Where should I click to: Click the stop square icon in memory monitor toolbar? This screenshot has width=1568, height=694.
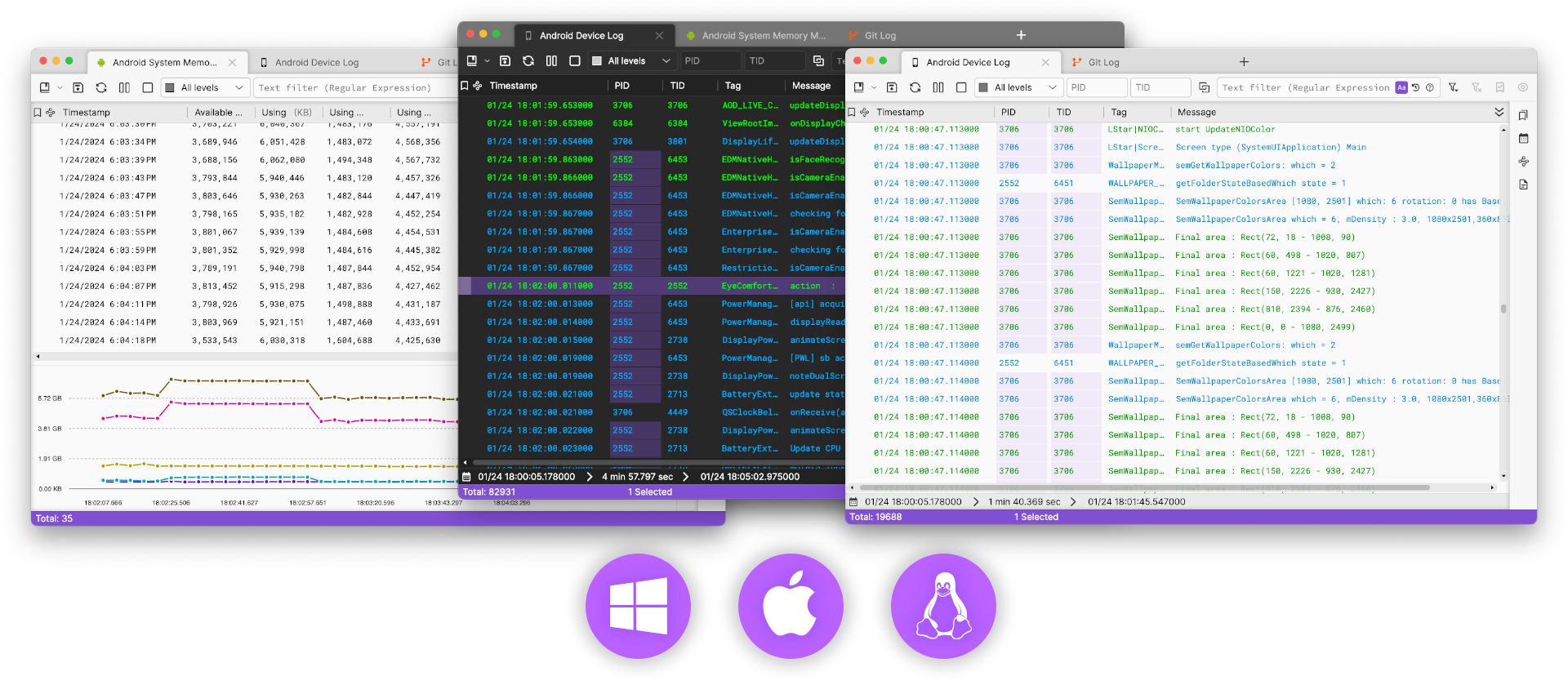click(x=148, y=87)
